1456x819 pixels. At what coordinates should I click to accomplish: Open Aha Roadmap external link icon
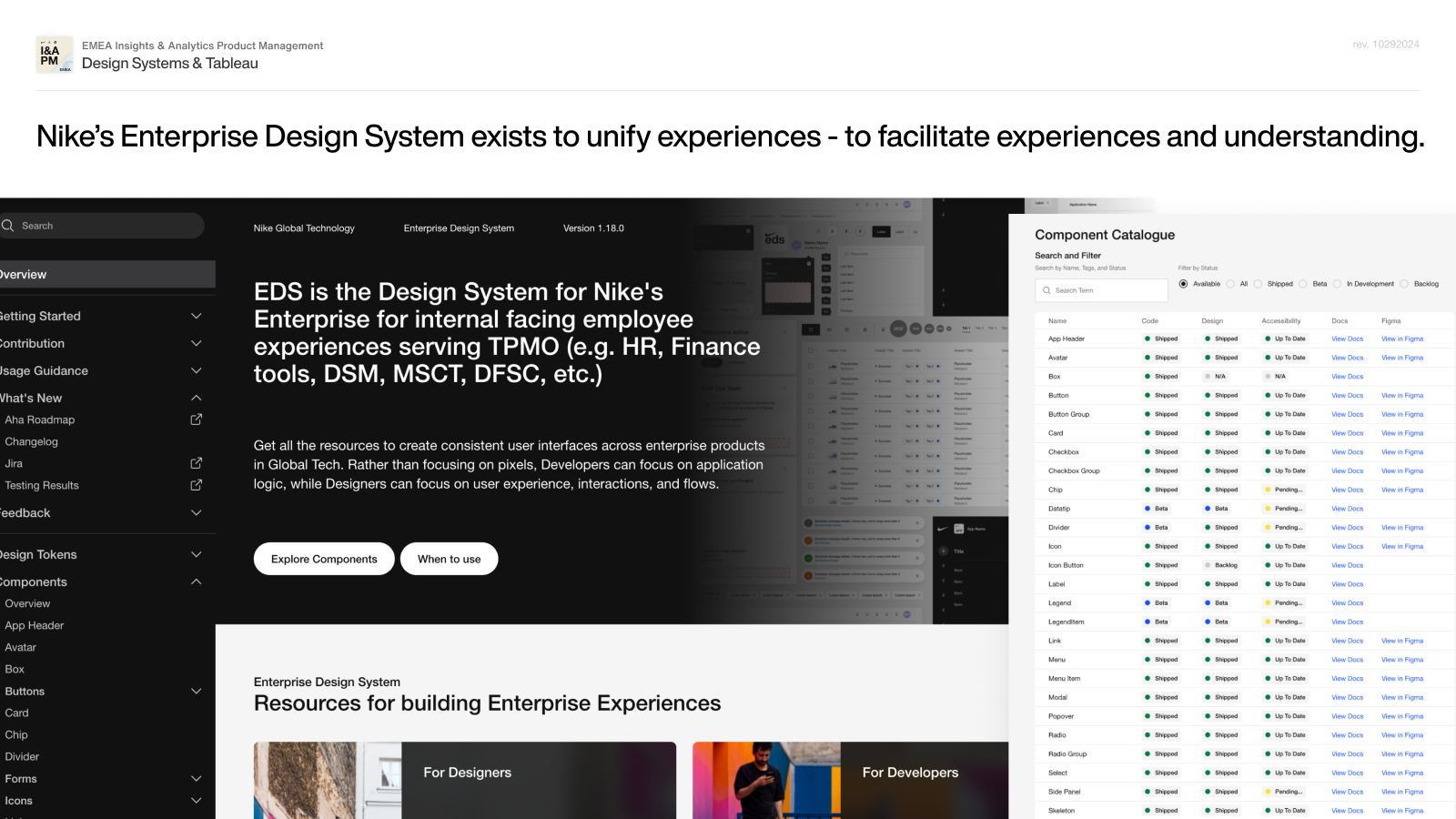pos(196,420)
